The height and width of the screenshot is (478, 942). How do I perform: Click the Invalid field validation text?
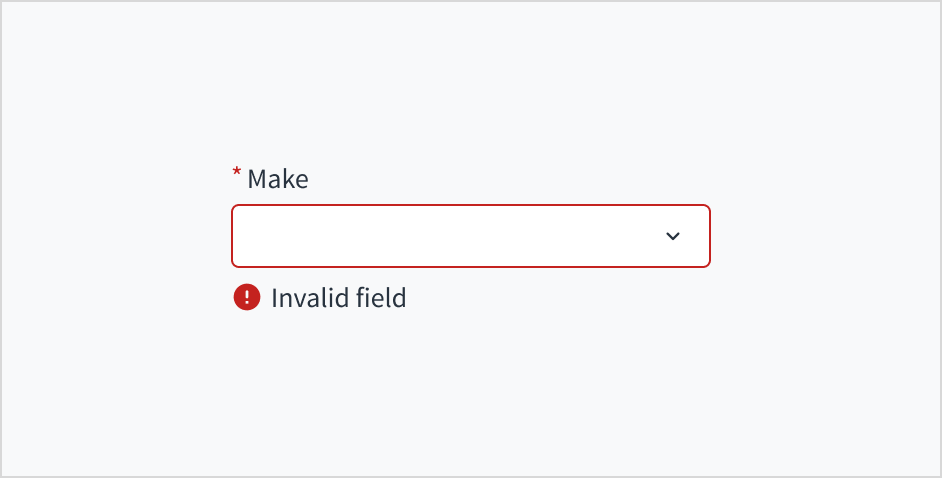pyautogui.click(x=338, y=298)
